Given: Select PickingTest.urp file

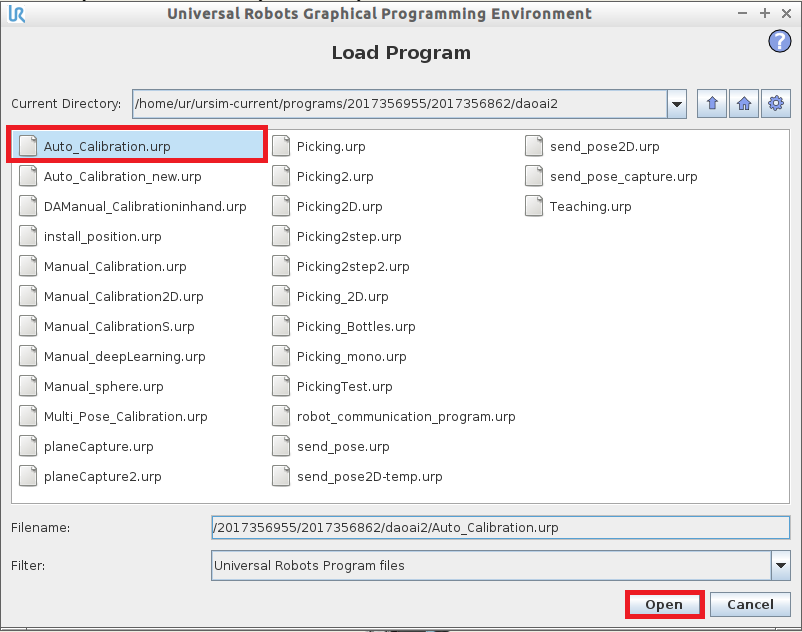Looking at the screenshot, I should [332, 387].
